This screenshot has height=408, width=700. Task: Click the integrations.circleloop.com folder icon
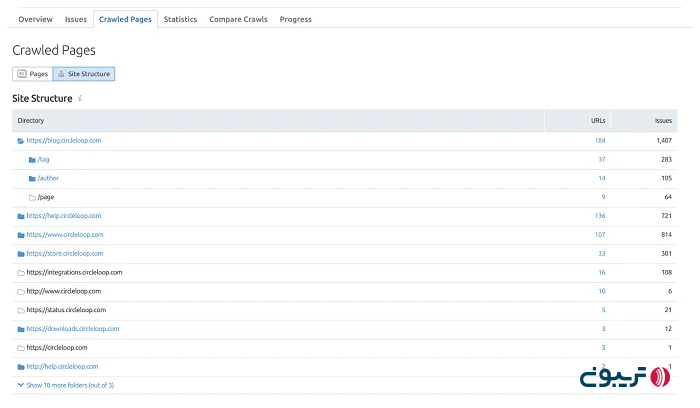point(21,272)
